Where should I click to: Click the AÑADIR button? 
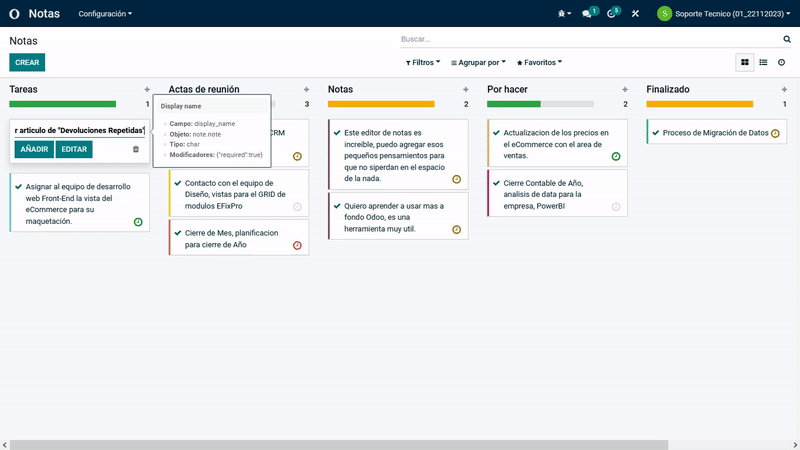click(33, 149)
